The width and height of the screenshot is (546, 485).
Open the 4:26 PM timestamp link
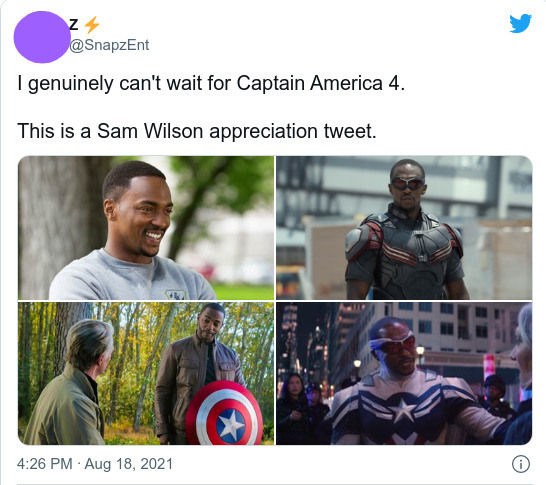pyautogui.click(x=45, y=464)
